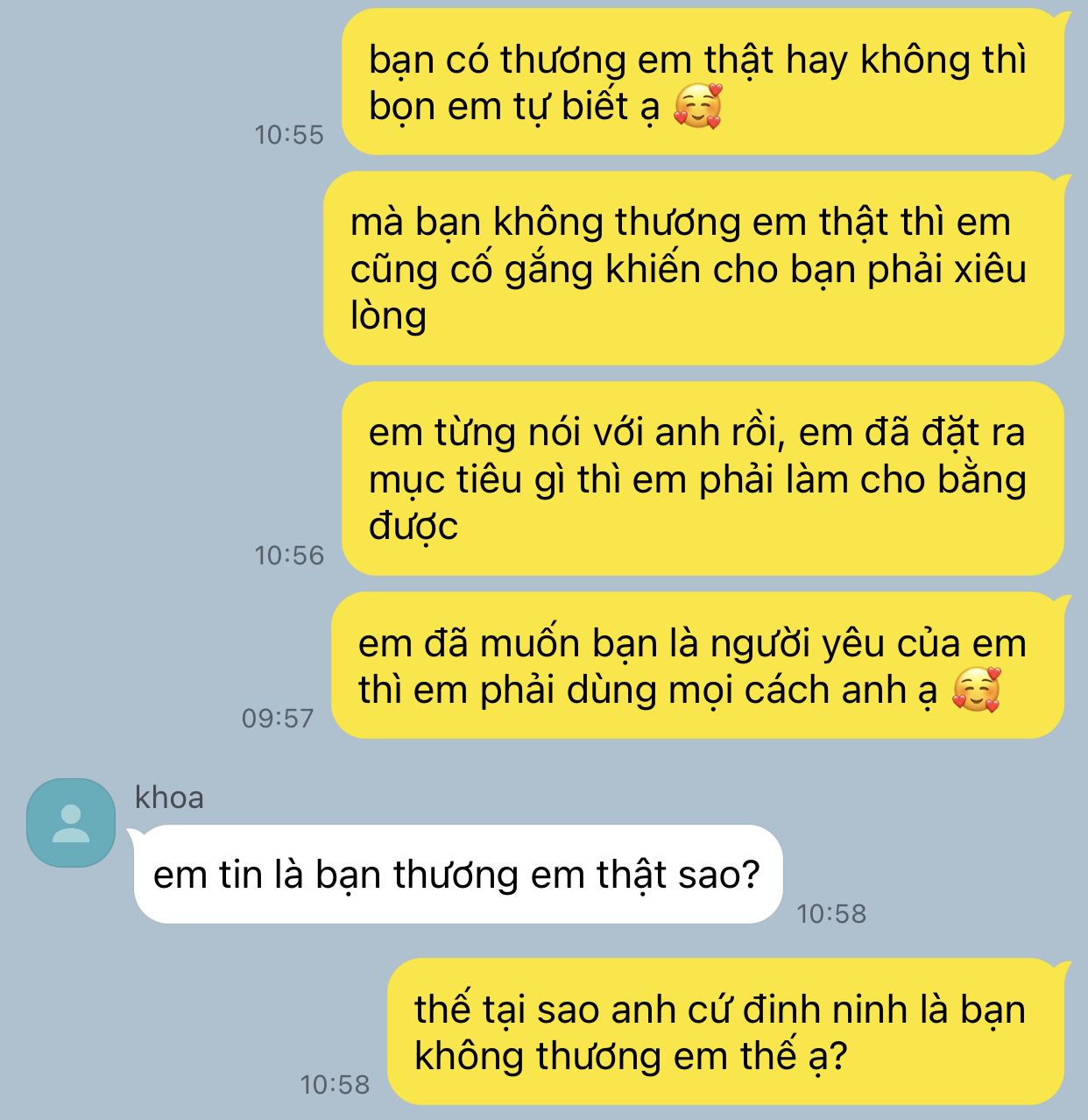This screenshot has width=1088, height=1120.
Task: Tap the smiling hearts emoji in first message
Action: [697, 107]
